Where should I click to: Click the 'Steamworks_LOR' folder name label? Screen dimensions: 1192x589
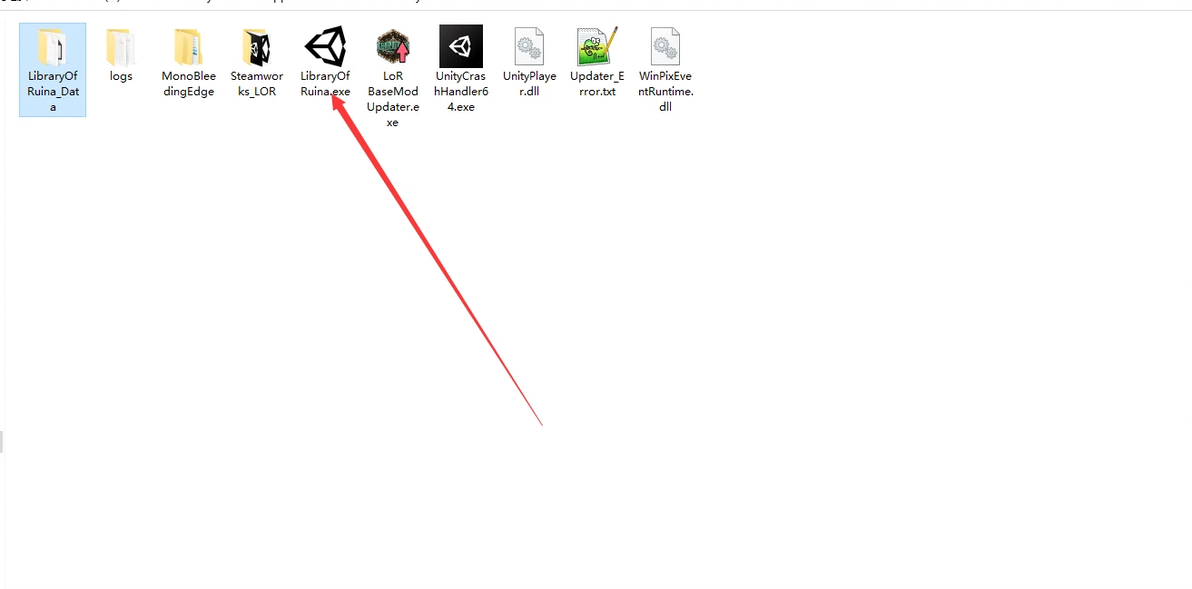257,84
